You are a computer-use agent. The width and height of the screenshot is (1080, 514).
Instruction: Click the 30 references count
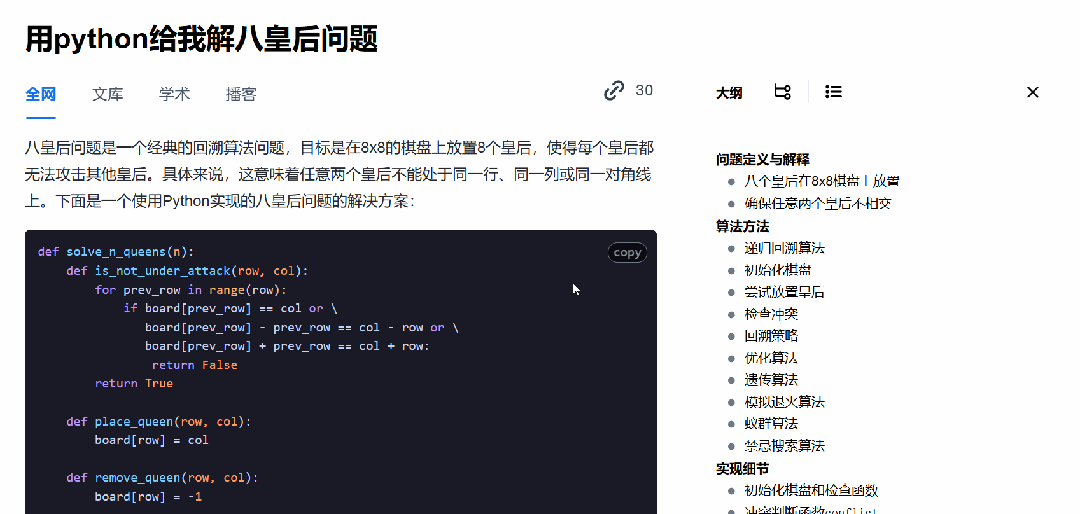click(x=644, y=90)
